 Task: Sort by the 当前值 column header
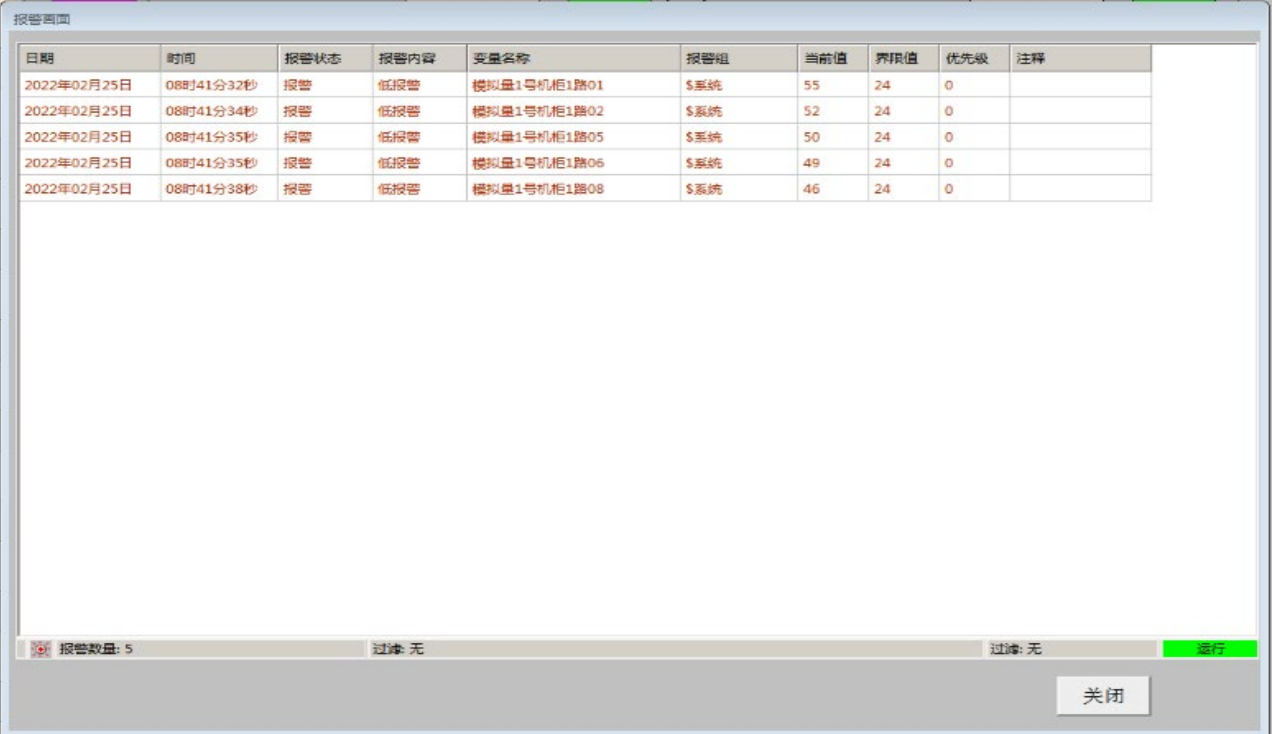point(832,58)
